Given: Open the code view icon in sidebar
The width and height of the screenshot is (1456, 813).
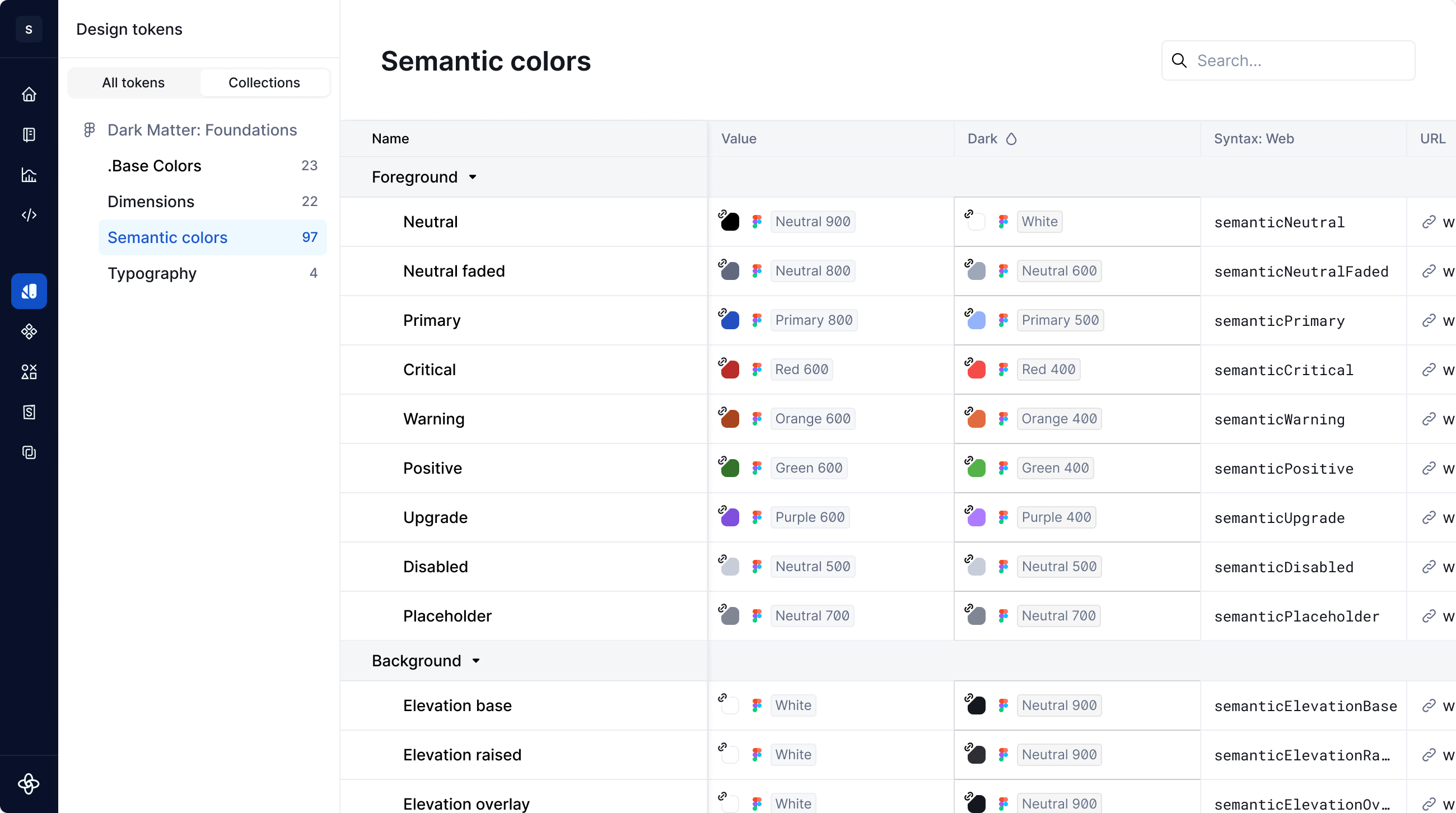Looking at the screenshot, I should [29, 214].
